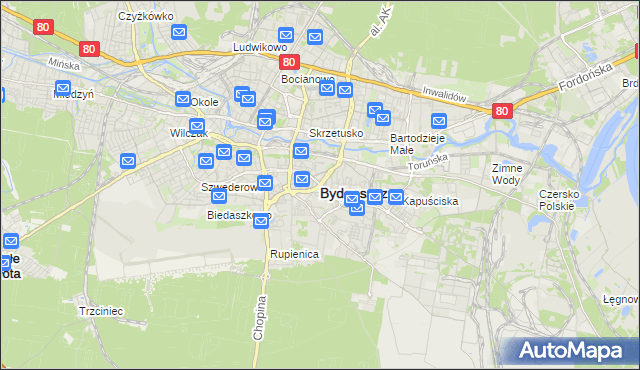The width and height of the screenshot is (640, 370).
Task: Click the envelope marker at Biedaszkowo
Action: click(261, 222)
